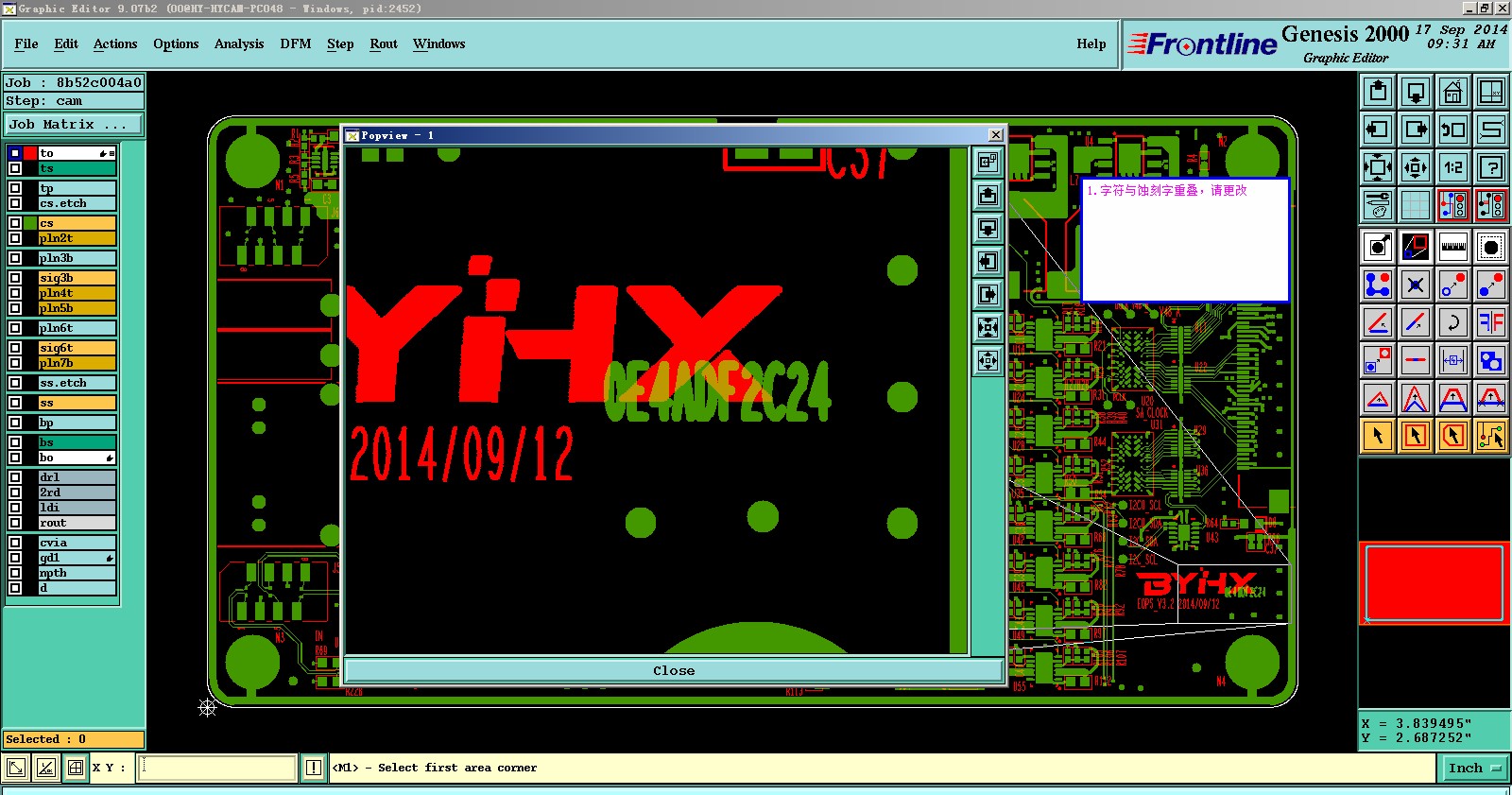Click the snap crosshair icon in bottom bar

click(x=76, y=768)
